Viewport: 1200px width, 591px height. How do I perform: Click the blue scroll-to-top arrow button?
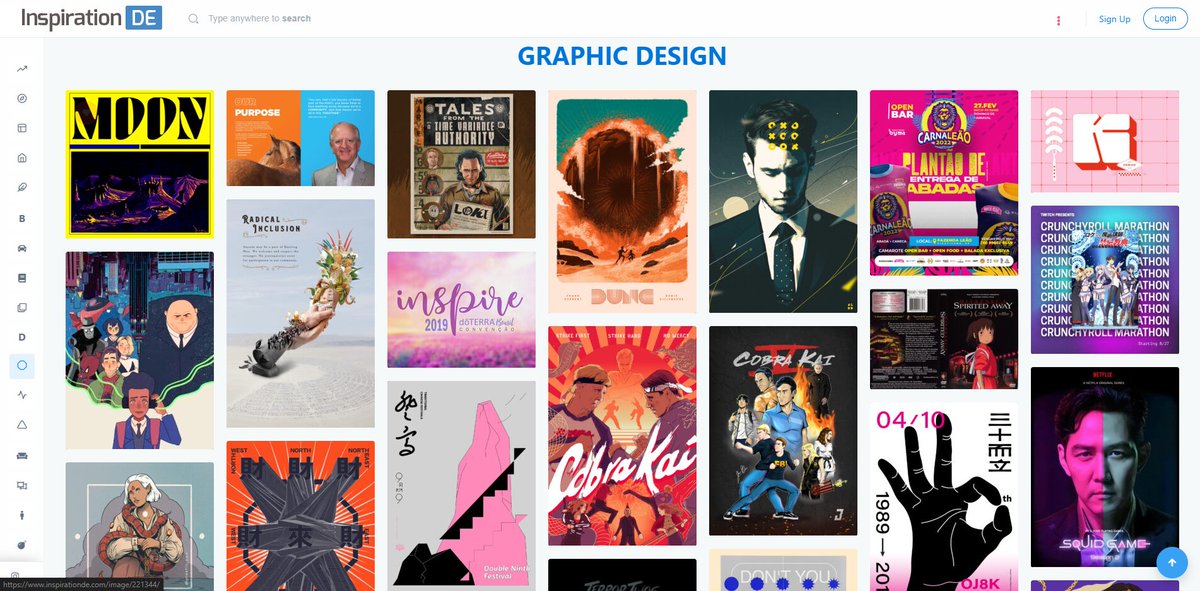pos(1171,562)
